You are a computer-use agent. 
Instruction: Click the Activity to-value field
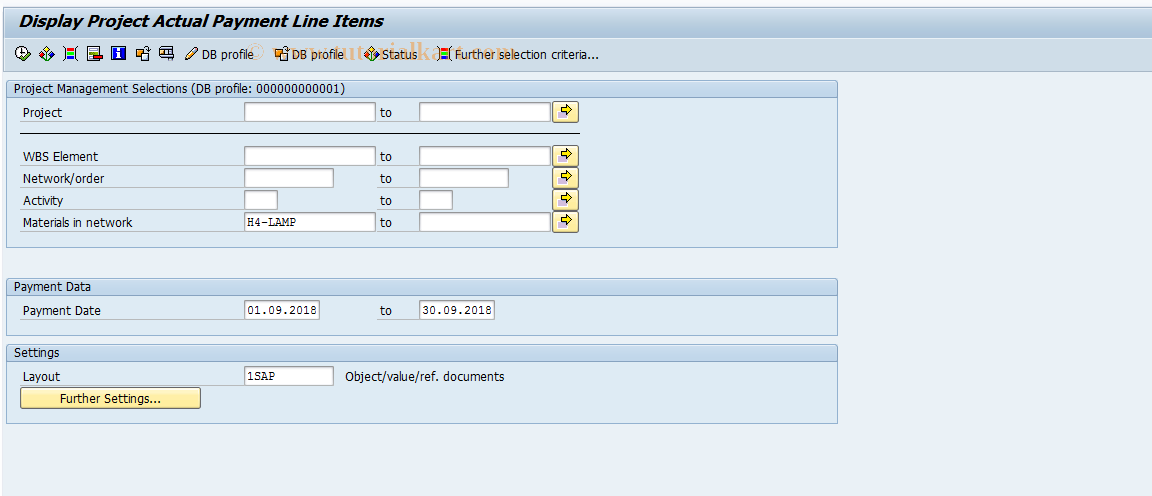(x=436, y=201)
